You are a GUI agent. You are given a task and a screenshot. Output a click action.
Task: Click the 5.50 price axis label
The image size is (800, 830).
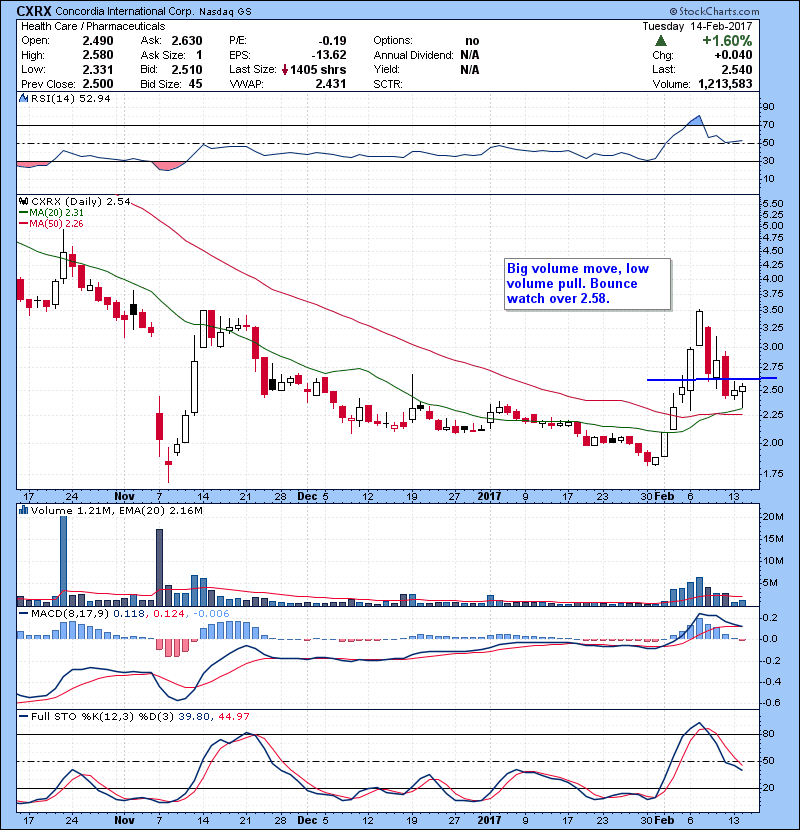tap(774, 204)
